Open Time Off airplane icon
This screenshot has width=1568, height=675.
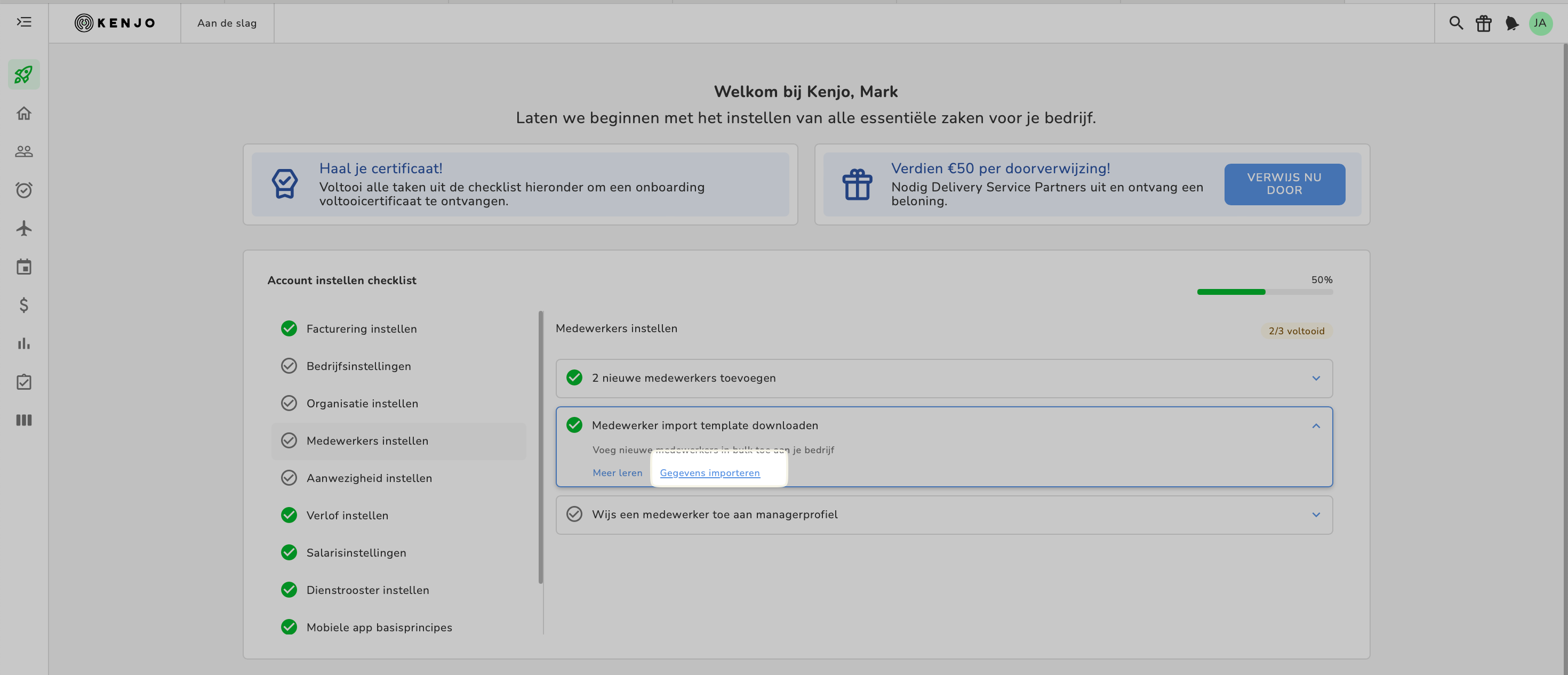(x=24, y=228)
